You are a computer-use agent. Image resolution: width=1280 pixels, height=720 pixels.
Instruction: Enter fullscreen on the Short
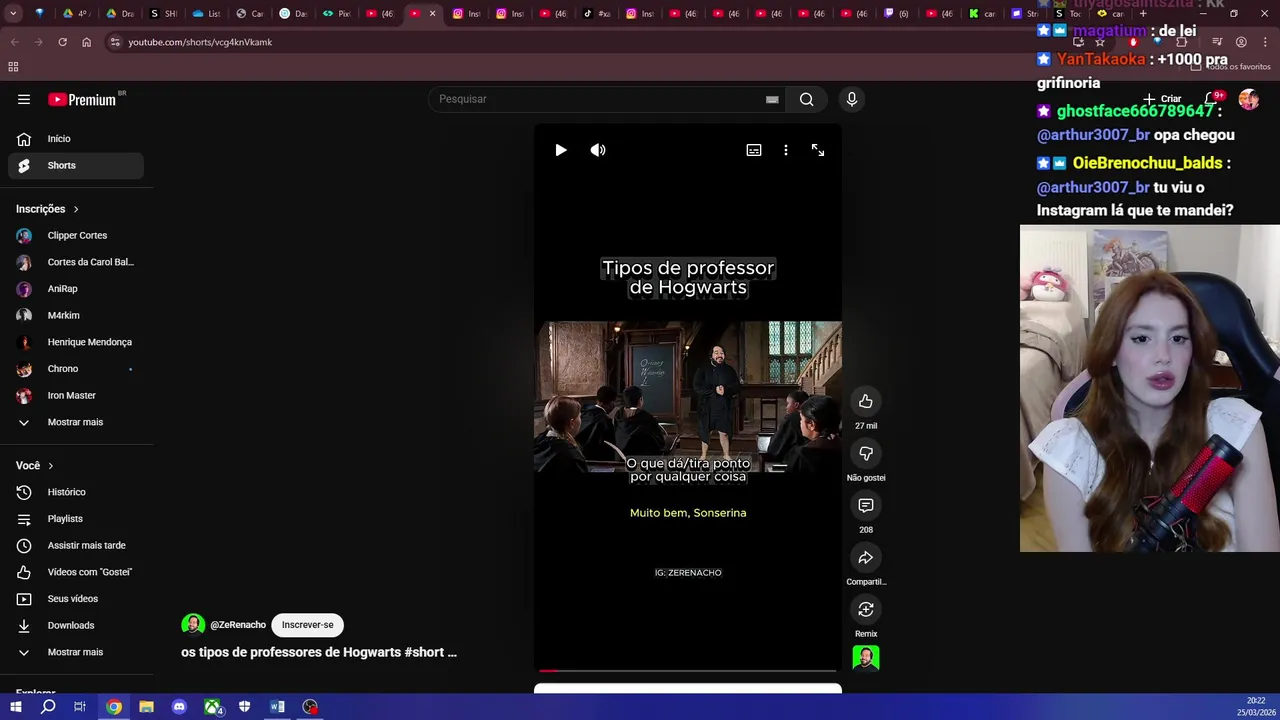818,150
